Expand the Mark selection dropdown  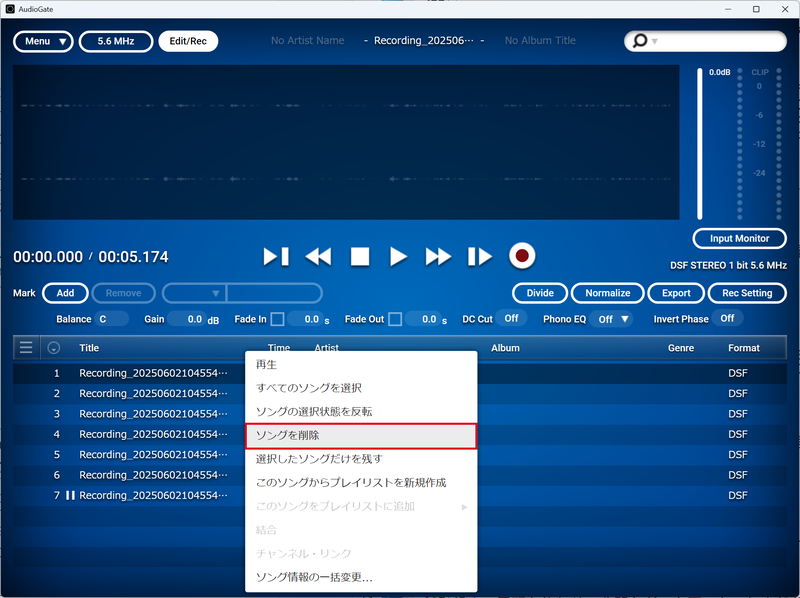tap(215, 293)
